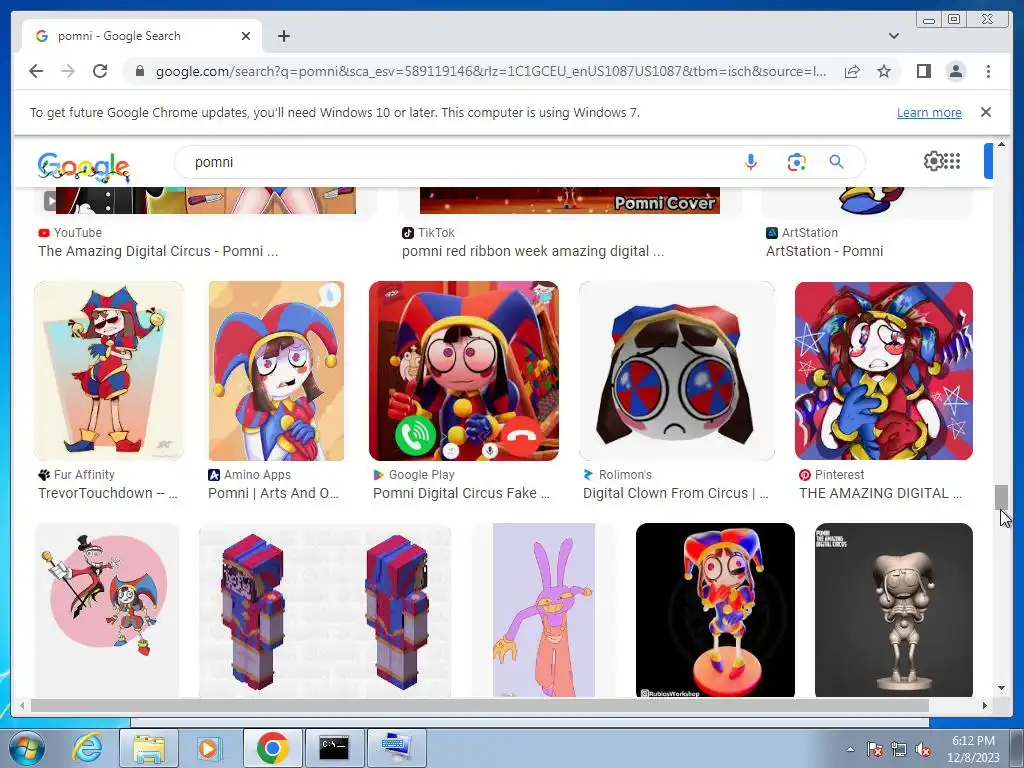View site information lock icon
This screenshot has width=1024, height=768.
coord(139,71)
